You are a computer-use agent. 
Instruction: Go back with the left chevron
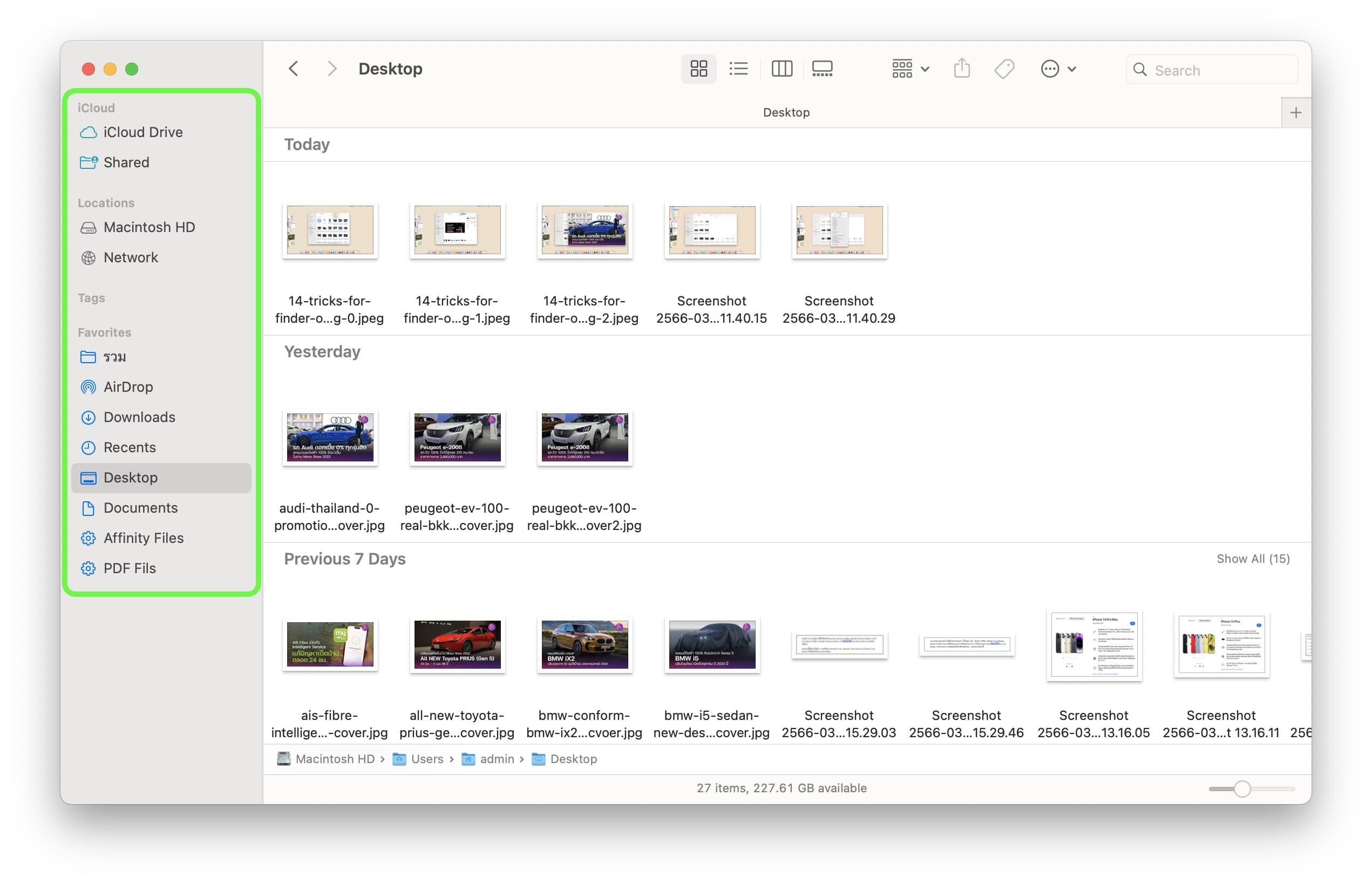[x=293, y=69]
